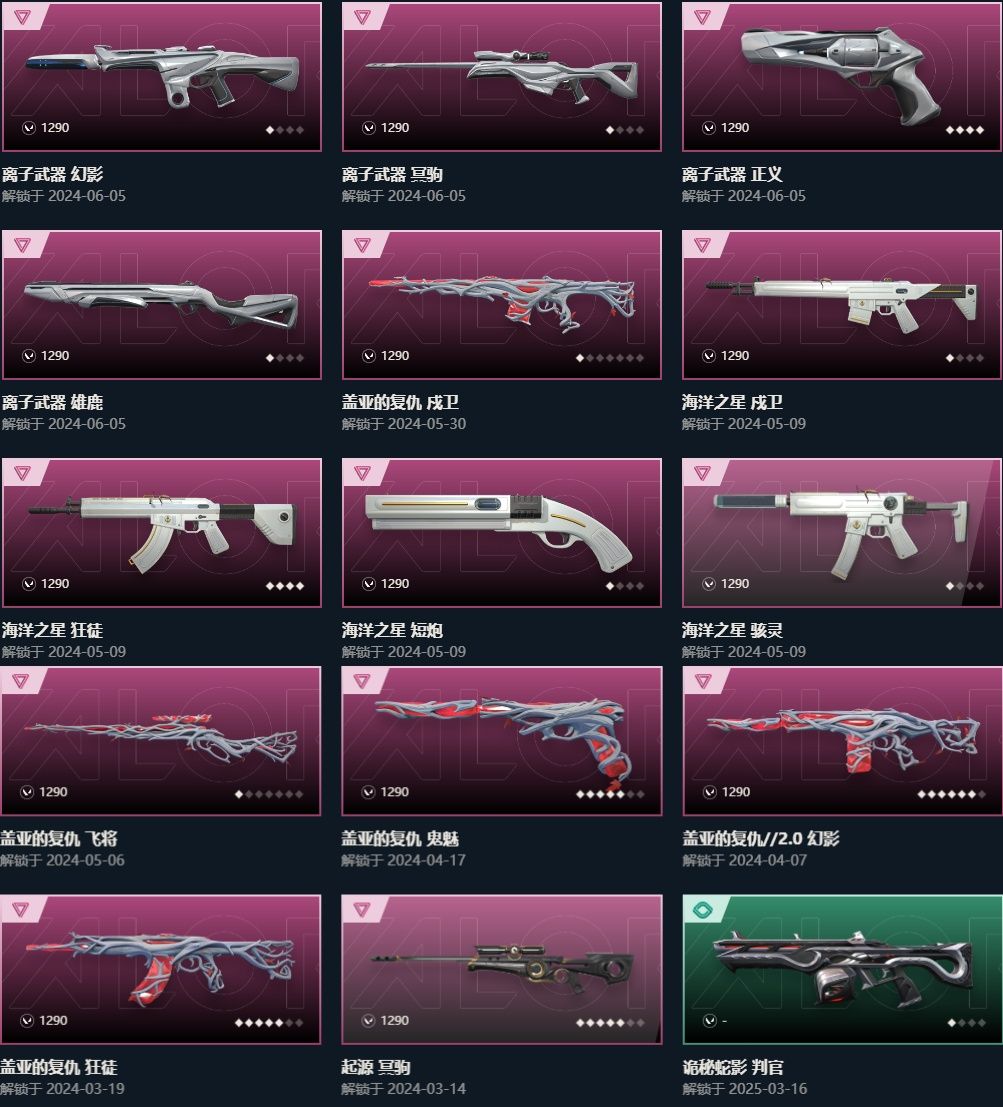This screenshot has width=1003, height=1107.
Task: Click the 起源 冥驹 skin name
Action: [x=376, y=1067]
